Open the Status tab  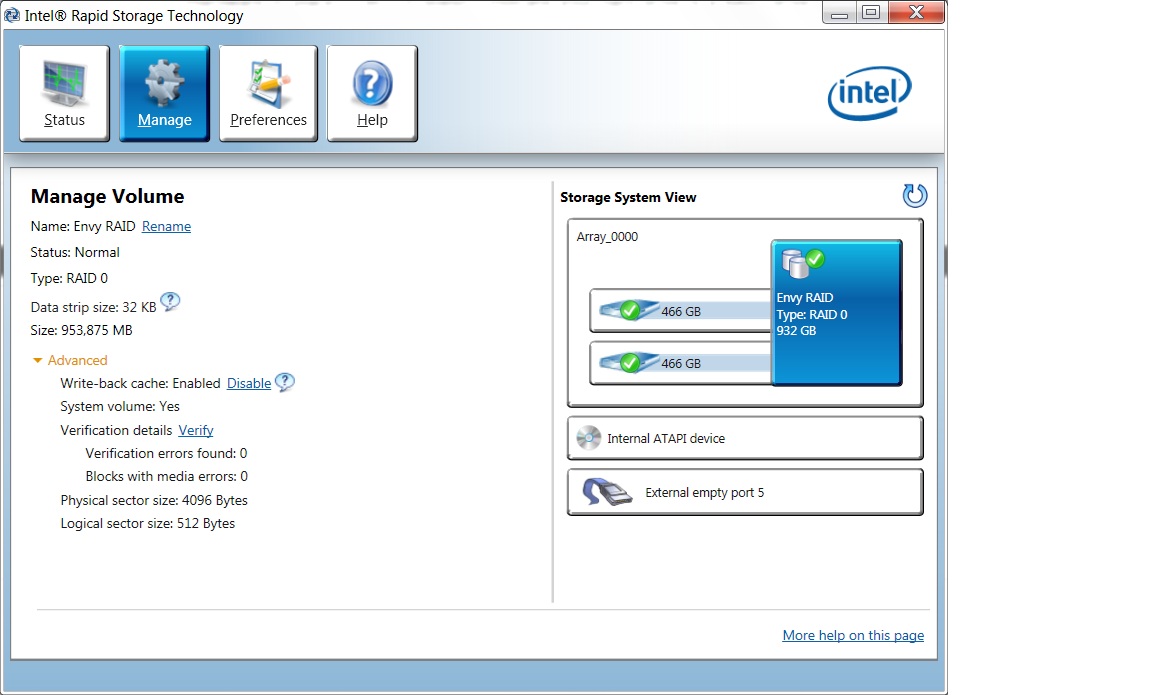pyautogui.click(x=65, y=93)
